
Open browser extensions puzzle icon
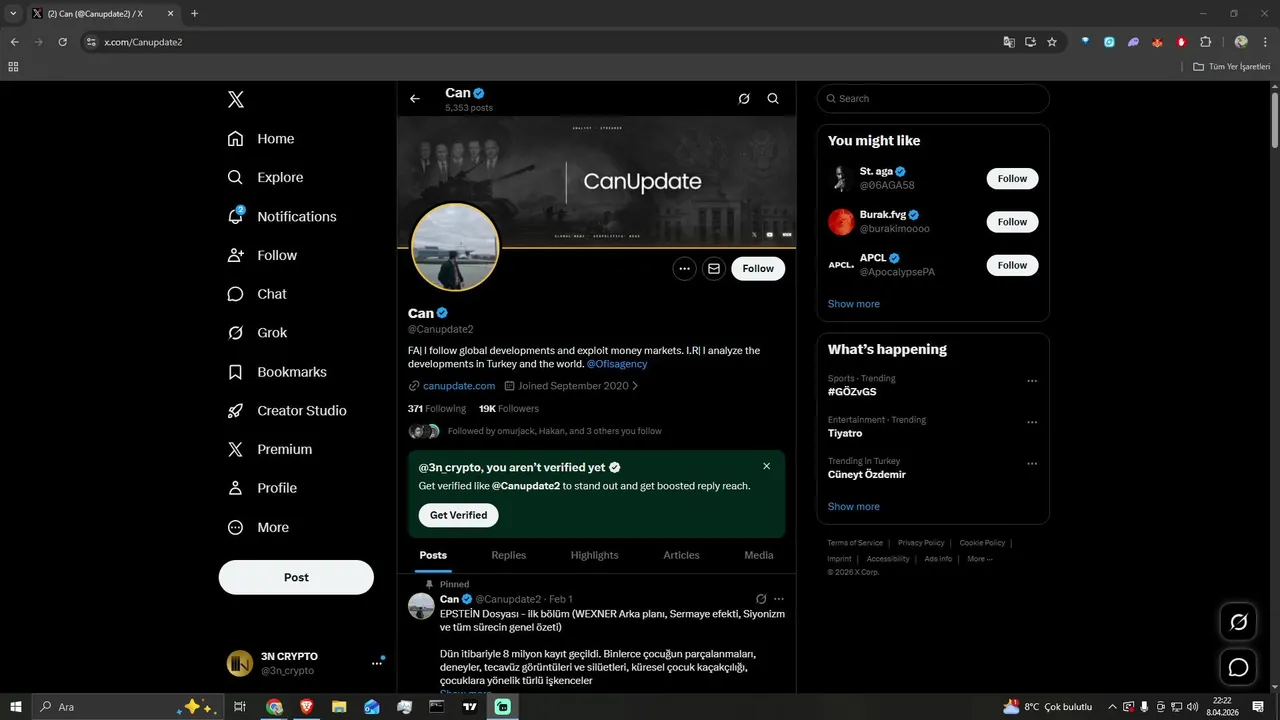(1205, 42)
